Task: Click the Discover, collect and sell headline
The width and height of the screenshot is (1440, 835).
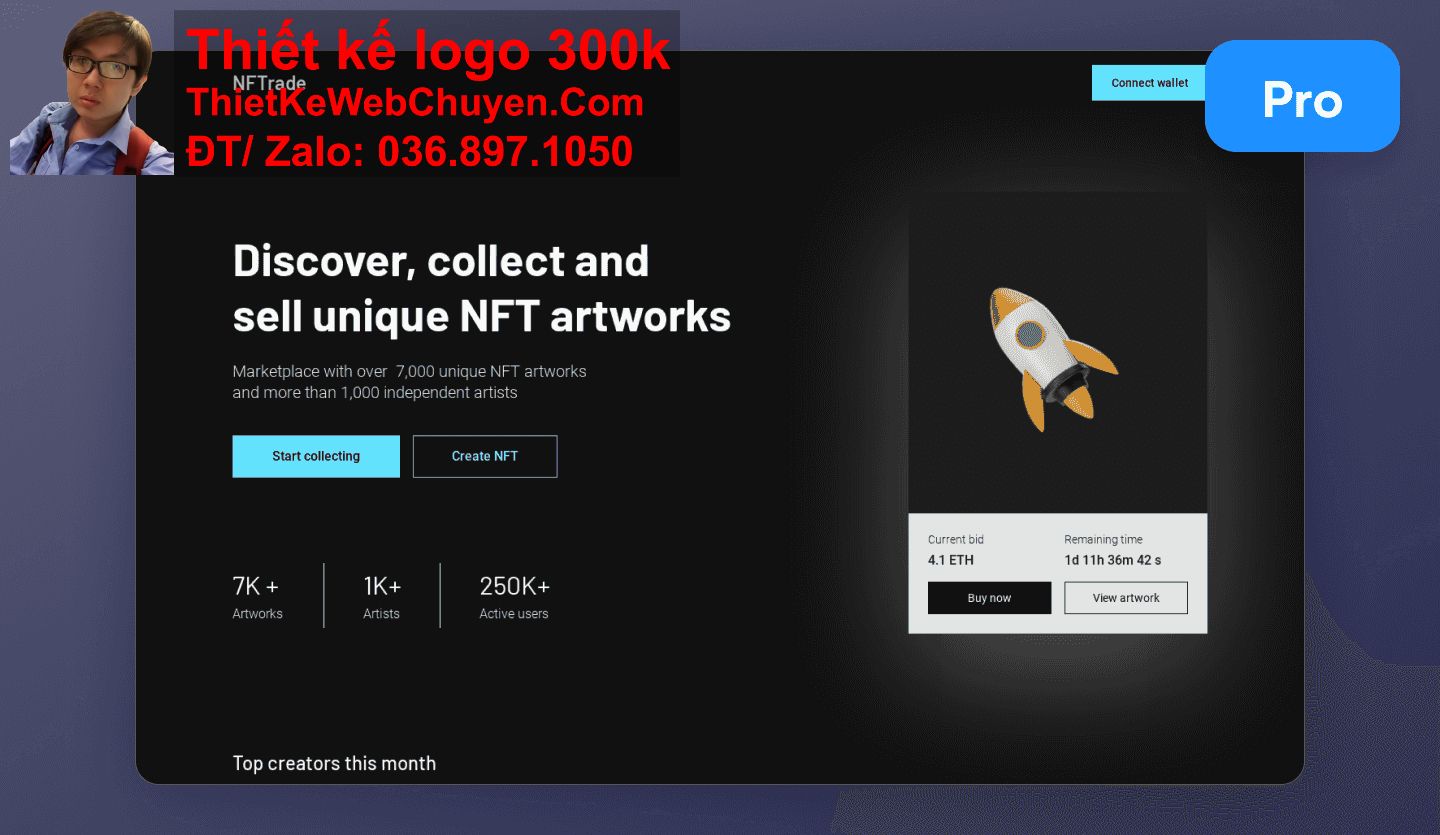Action: 482,288
